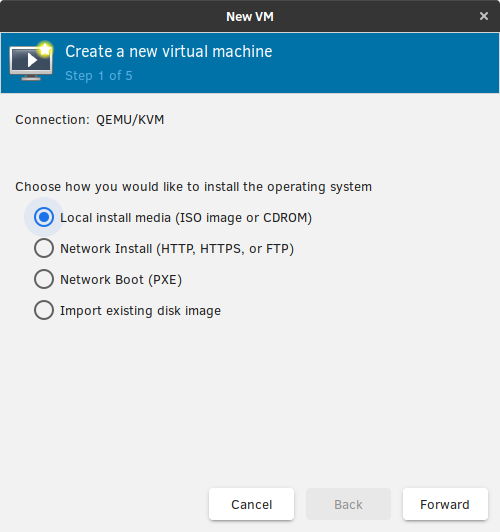Click the virtual machine monitor icon
The height and width of the screenshot is (532, 500).
point(31,62)
